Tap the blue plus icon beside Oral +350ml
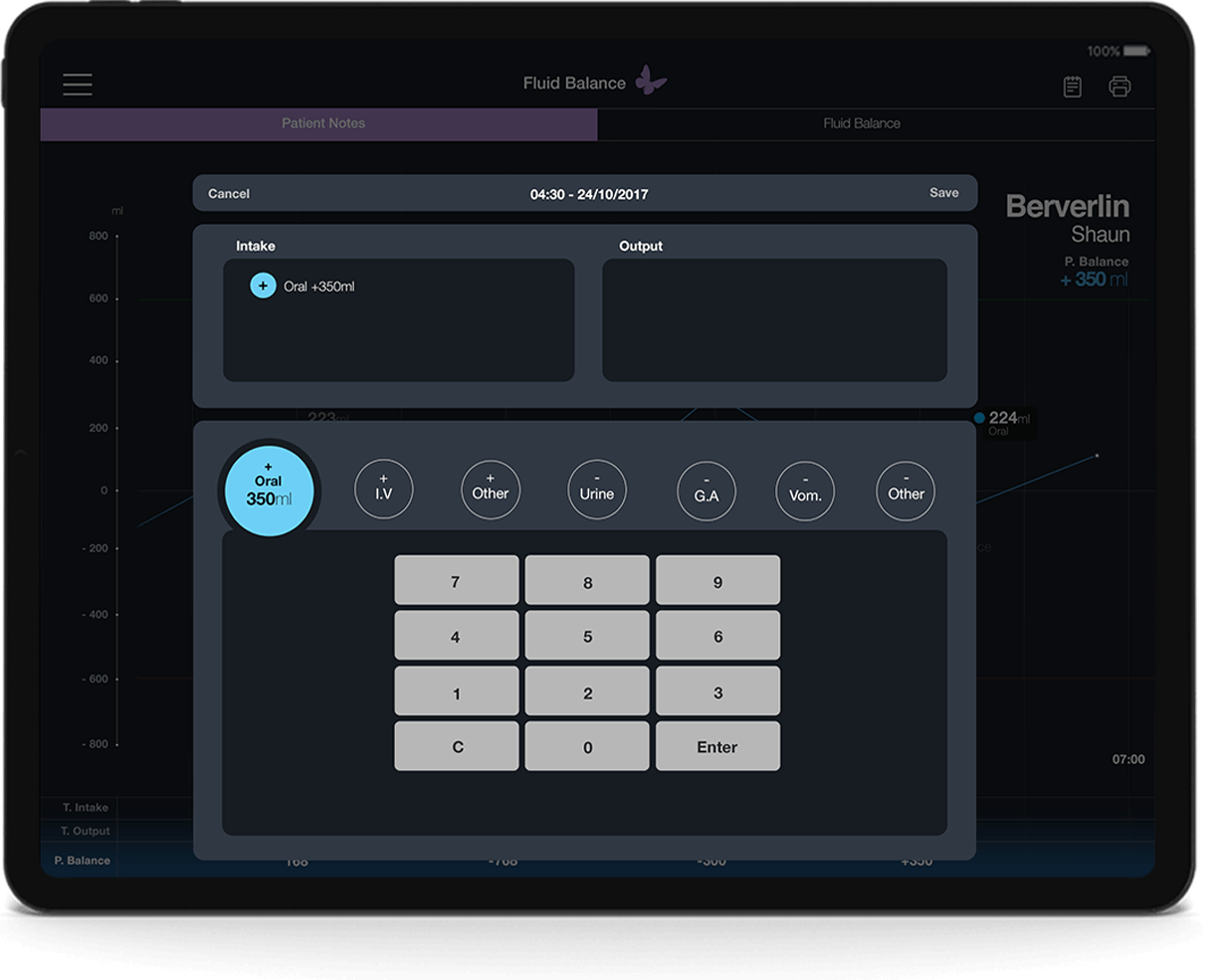The image size is (1211, 980). point(263,287)
